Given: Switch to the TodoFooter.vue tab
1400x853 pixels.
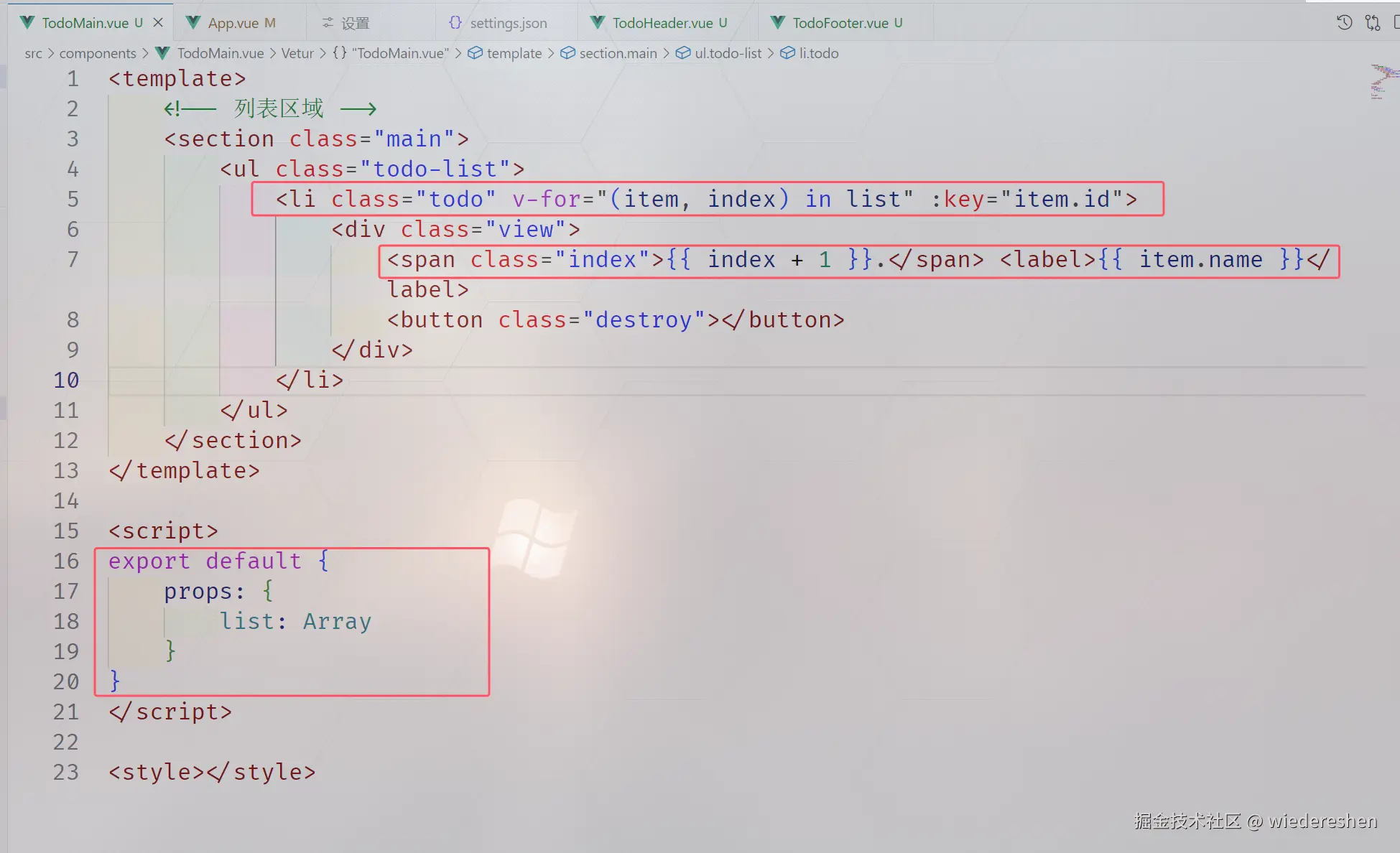Looking at the screenshot, I should point(840,23).
